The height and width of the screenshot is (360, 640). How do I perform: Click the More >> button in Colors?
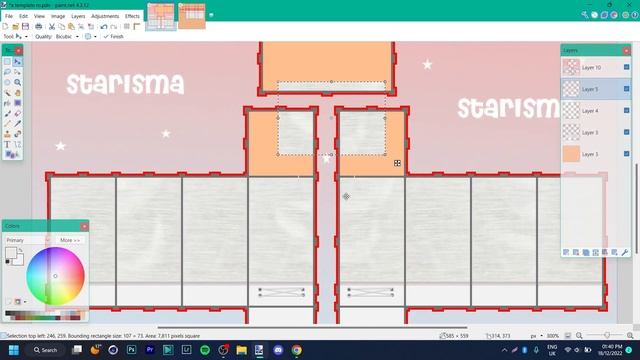coord(70,240)
